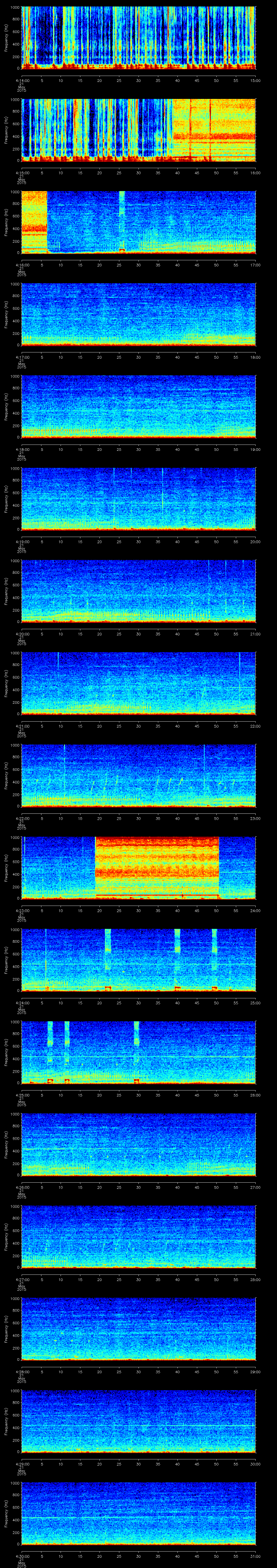
Task: Click the spectrogram panel starting at 4:21:00
Action: coord(139,683)
